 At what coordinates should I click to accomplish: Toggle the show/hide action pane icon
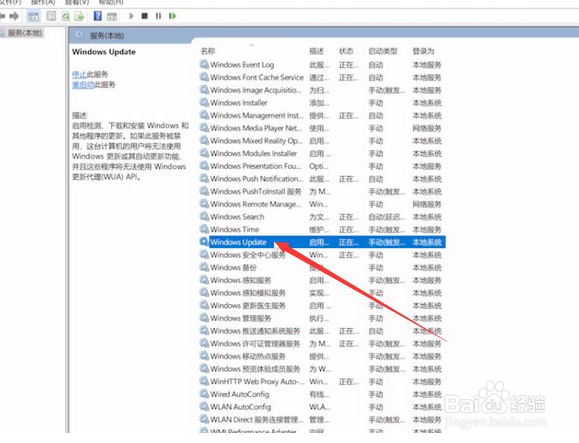112,16
